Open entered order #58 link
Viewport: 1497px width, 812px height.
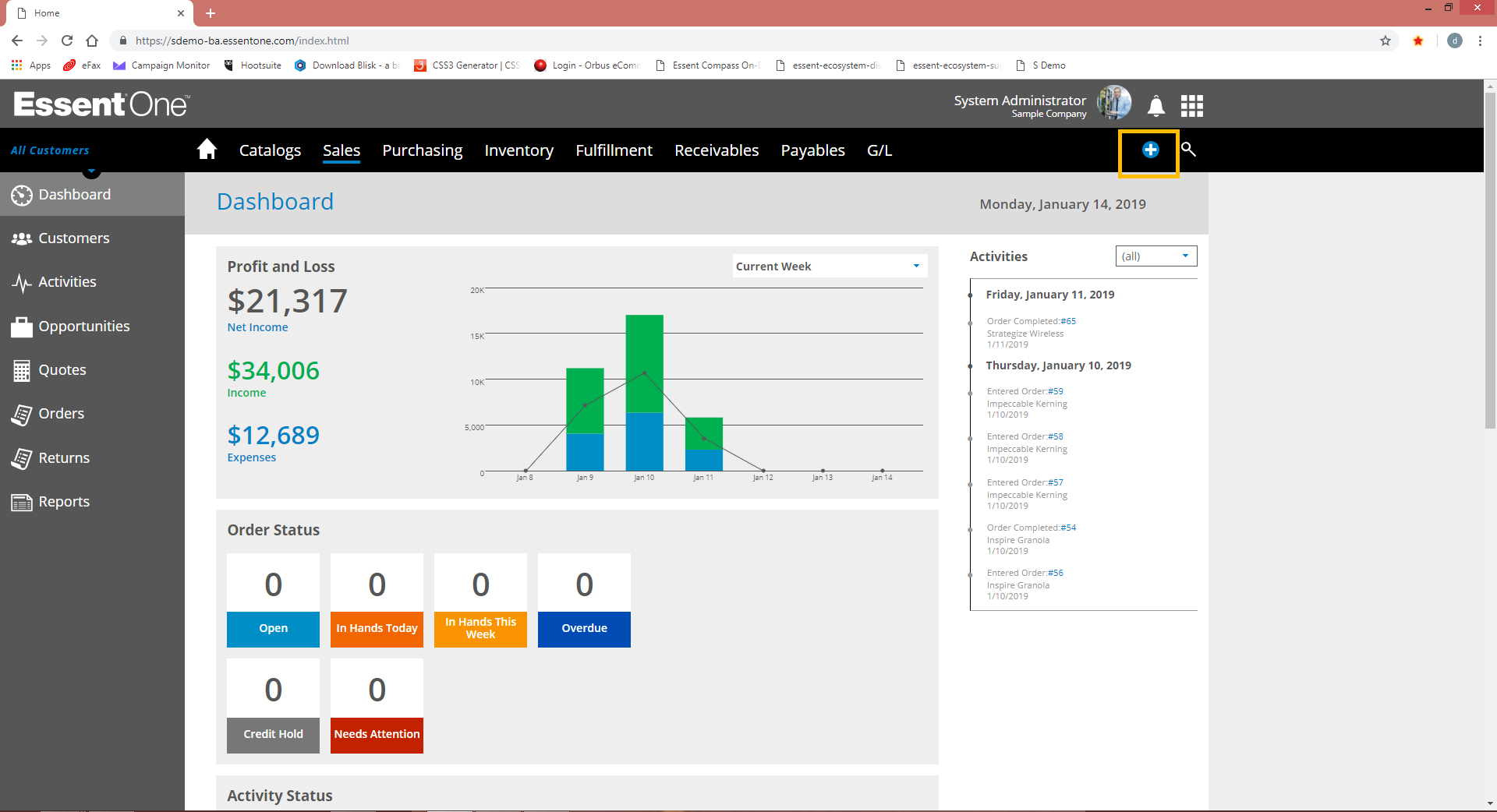pyautogui.click(x=1056, y=436)
